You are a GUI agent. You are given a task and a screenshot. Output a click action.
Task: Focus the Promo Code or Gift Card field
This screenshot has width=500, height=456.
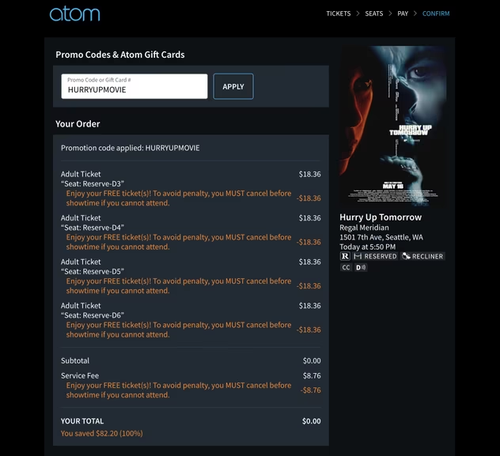pos(134,86)
